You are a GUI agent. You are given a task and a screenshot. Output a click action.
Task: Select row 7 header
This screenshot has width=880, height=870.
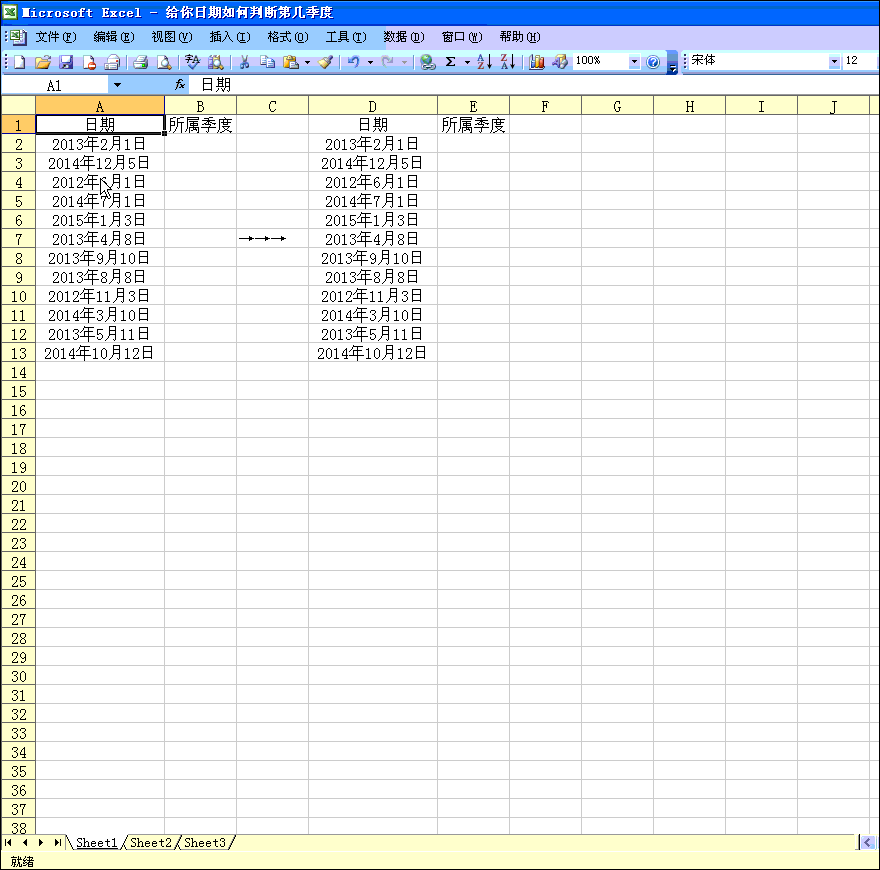pyautogui.click(x=17, y=239)
